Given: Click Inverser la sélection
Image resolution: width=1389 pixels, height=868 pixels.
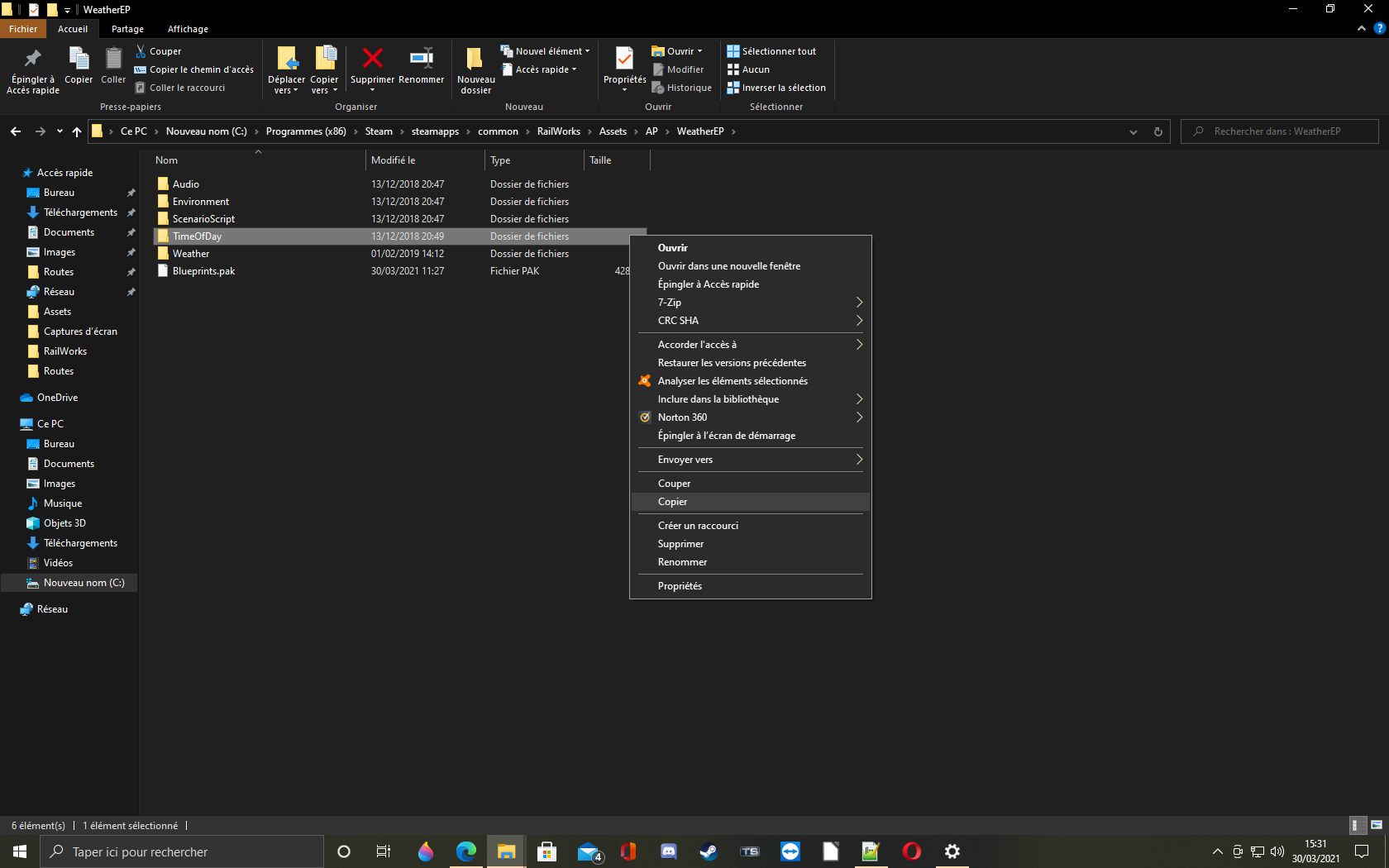Looking at the screenshot, I should tap(776, 88).
